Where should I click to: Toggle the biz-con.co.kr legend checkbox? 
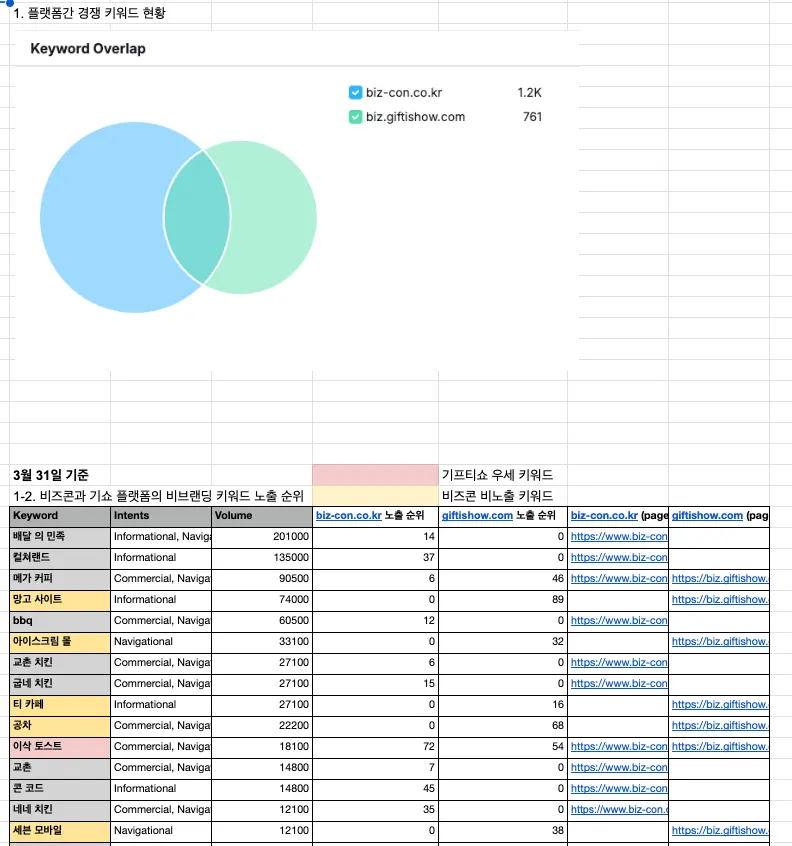coord(355,92)
